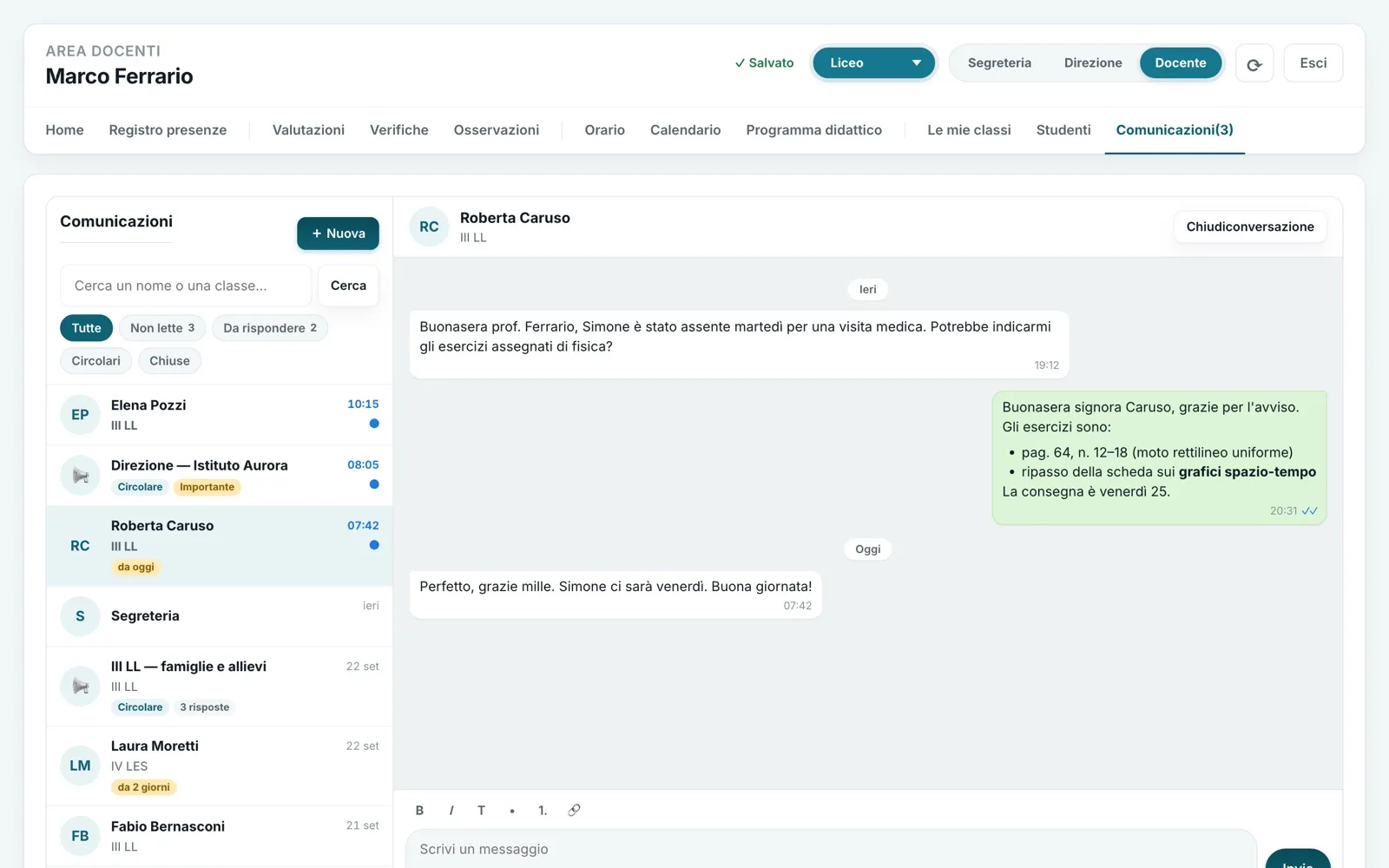Open the Liceo school dropdown
The height and width of the screenshot is (868, 1389).
pos(873,62)
